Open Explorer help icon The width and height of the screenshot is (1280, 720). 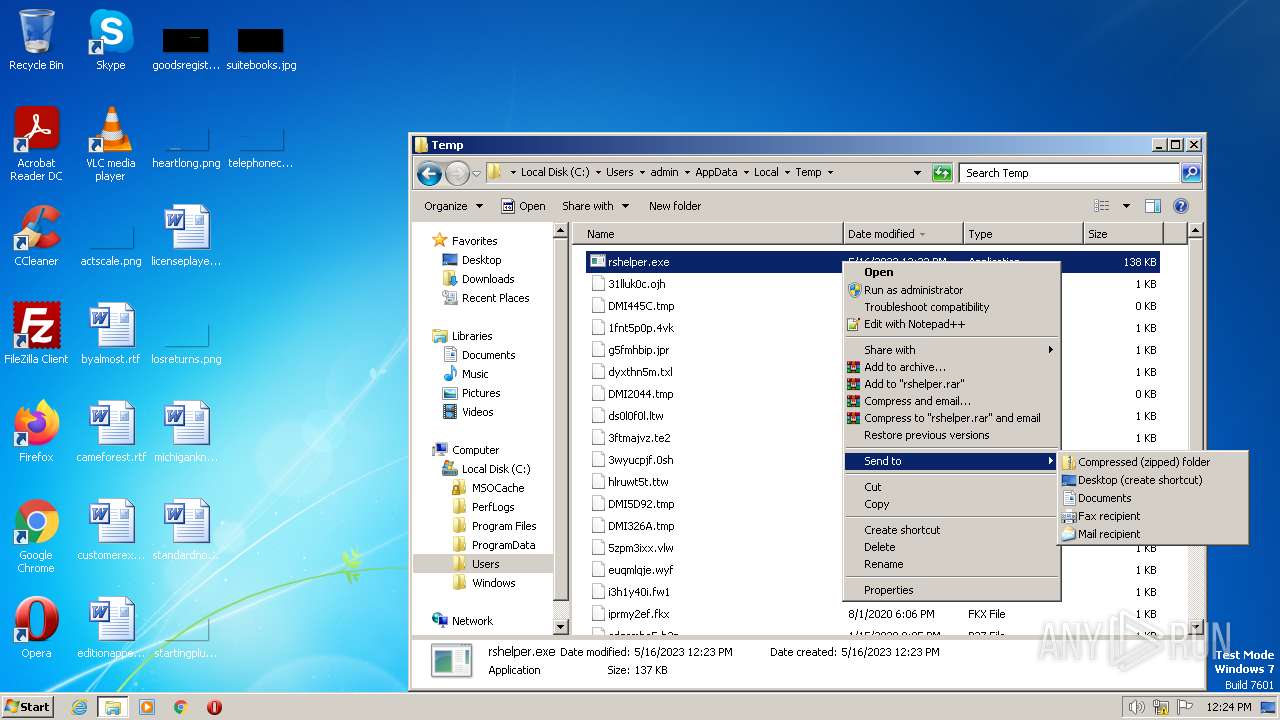point(1180,206)
